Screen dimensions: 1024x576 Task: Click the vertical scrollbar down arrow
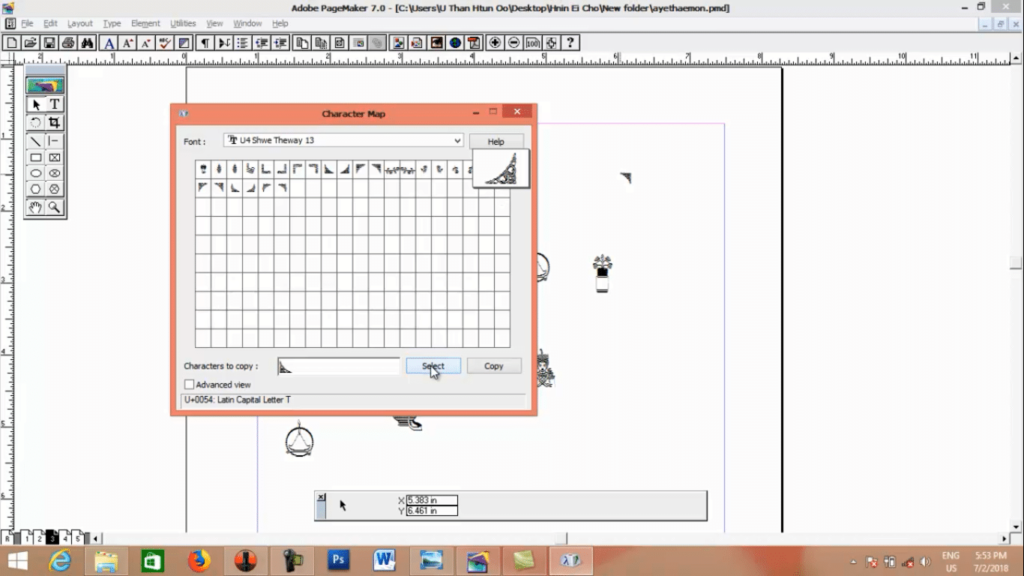point(1016,527)
